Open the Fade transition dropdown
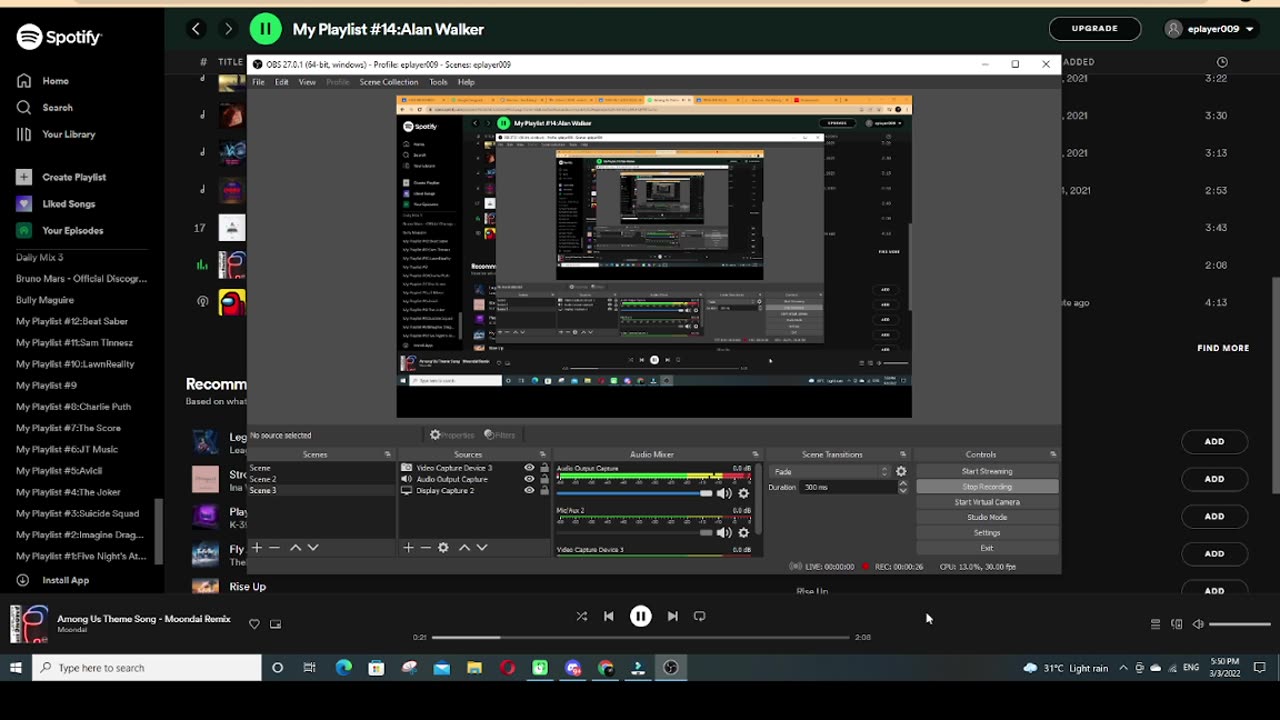Viewport: 1280px width, 720px height. (x=830, y=472)
